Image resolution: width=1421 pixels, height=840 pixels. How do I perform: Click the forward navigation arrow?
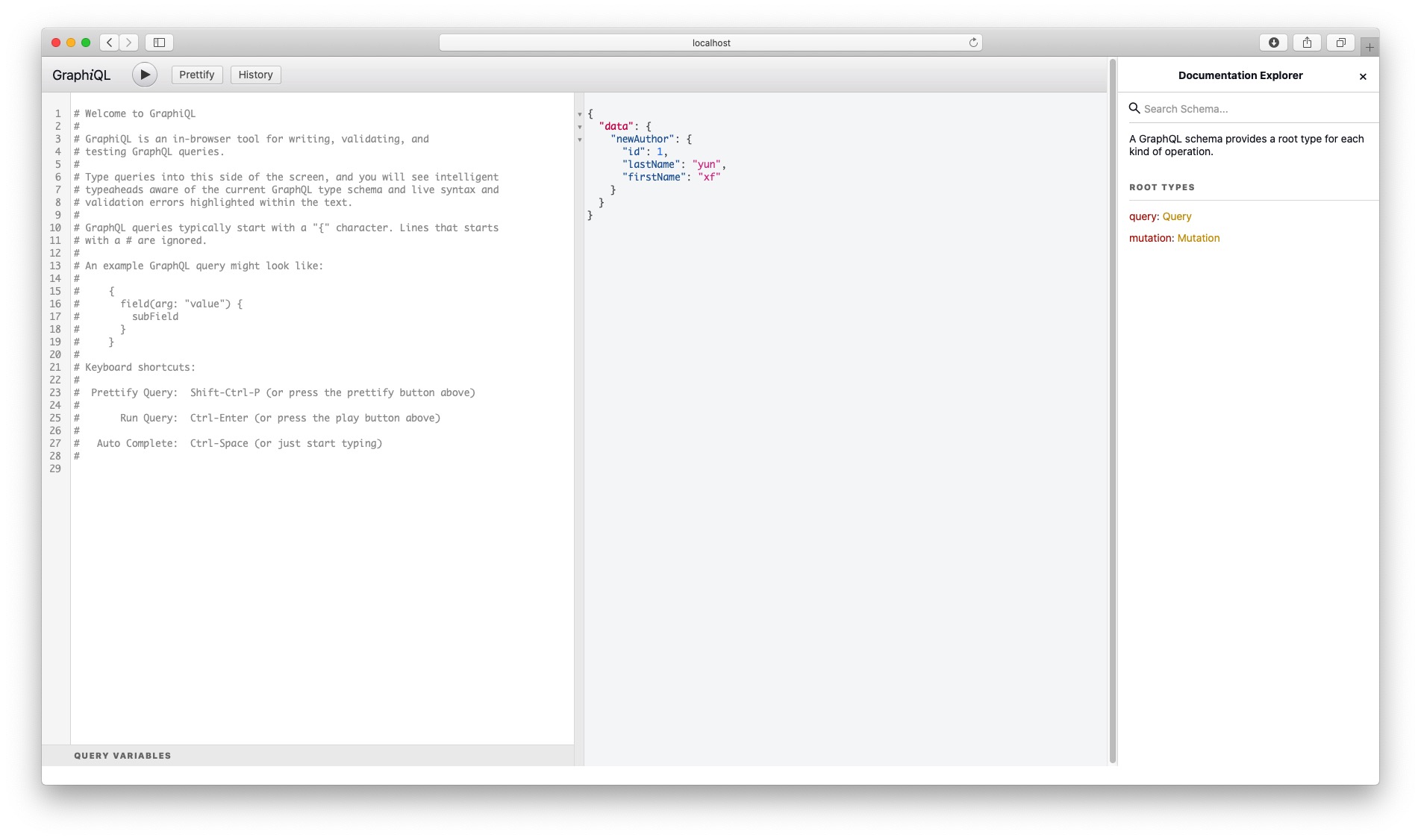[128, 43]
